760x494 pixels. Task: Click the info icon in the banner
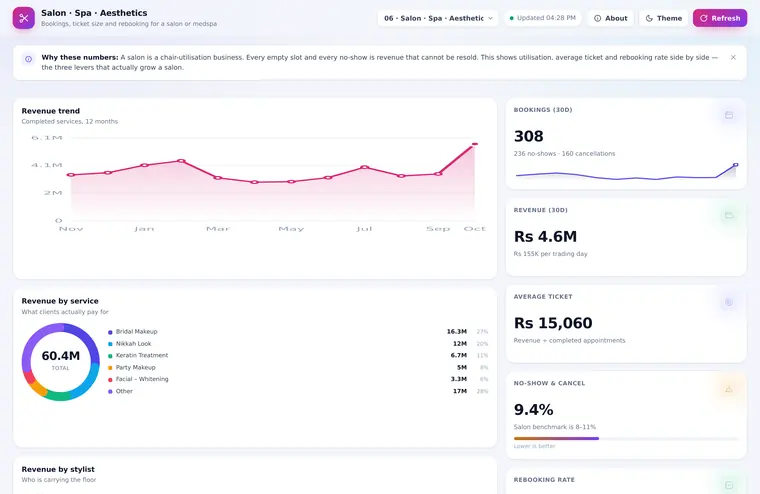click(29, 59)
